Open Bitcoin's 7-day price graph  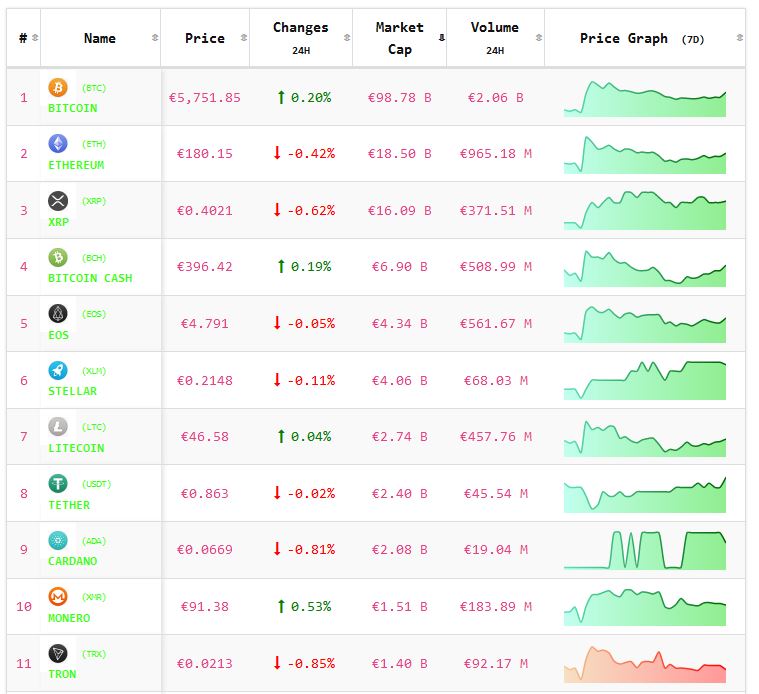coord(645,99)
